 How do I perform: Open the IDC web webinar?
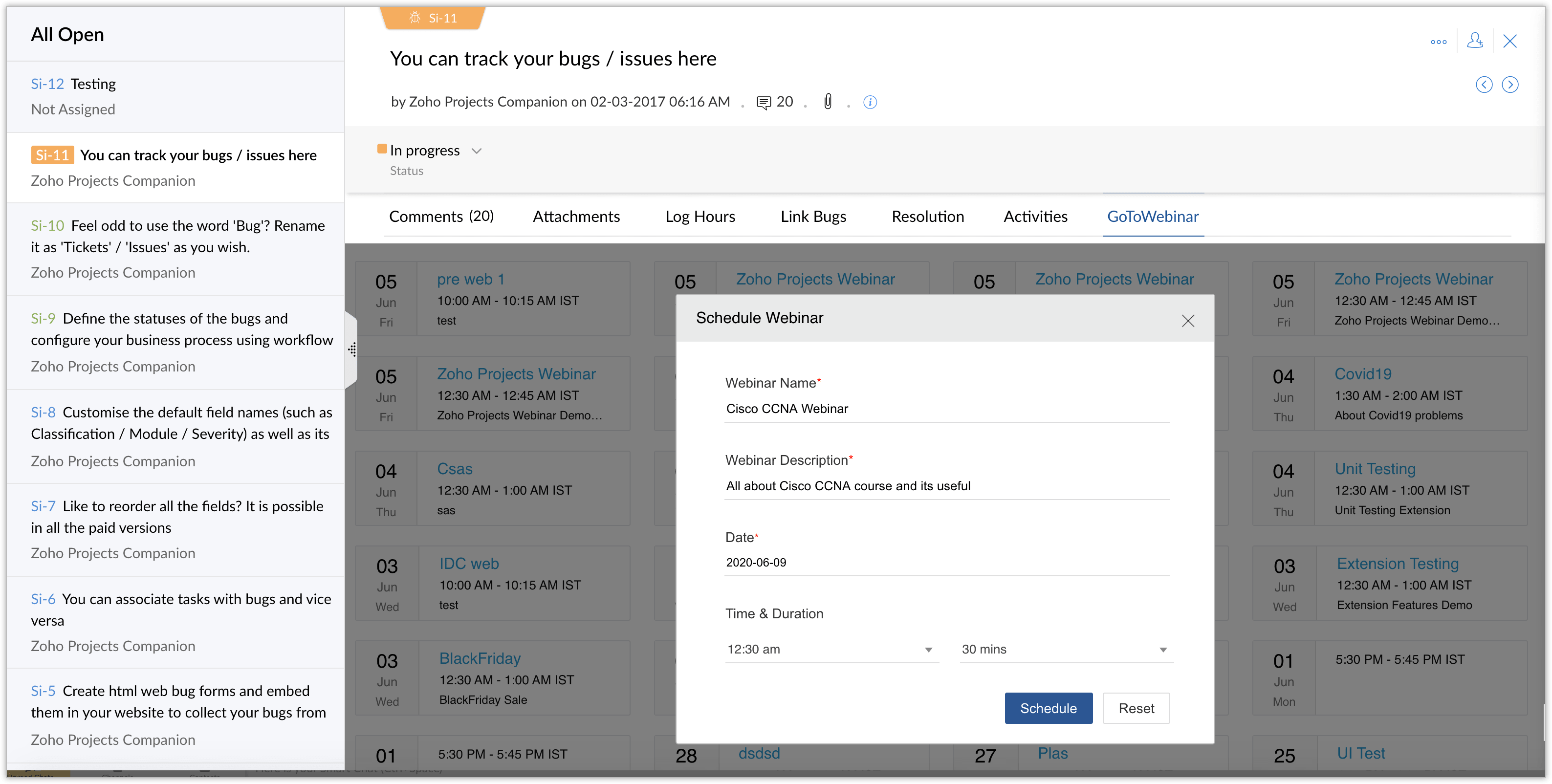point(469,564)
